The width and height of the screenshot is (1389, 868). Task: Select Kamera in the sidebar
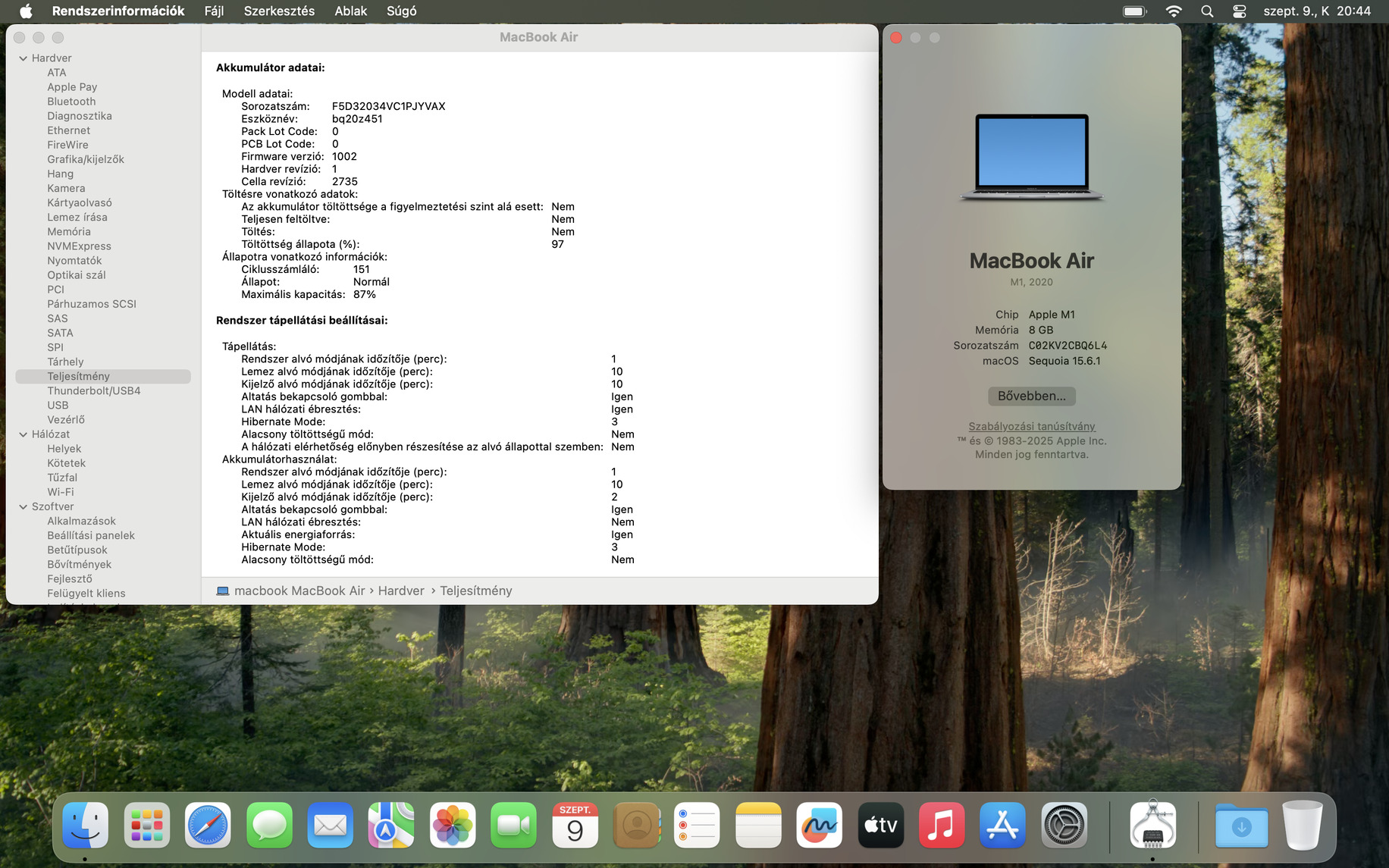(x=66, y=188)
